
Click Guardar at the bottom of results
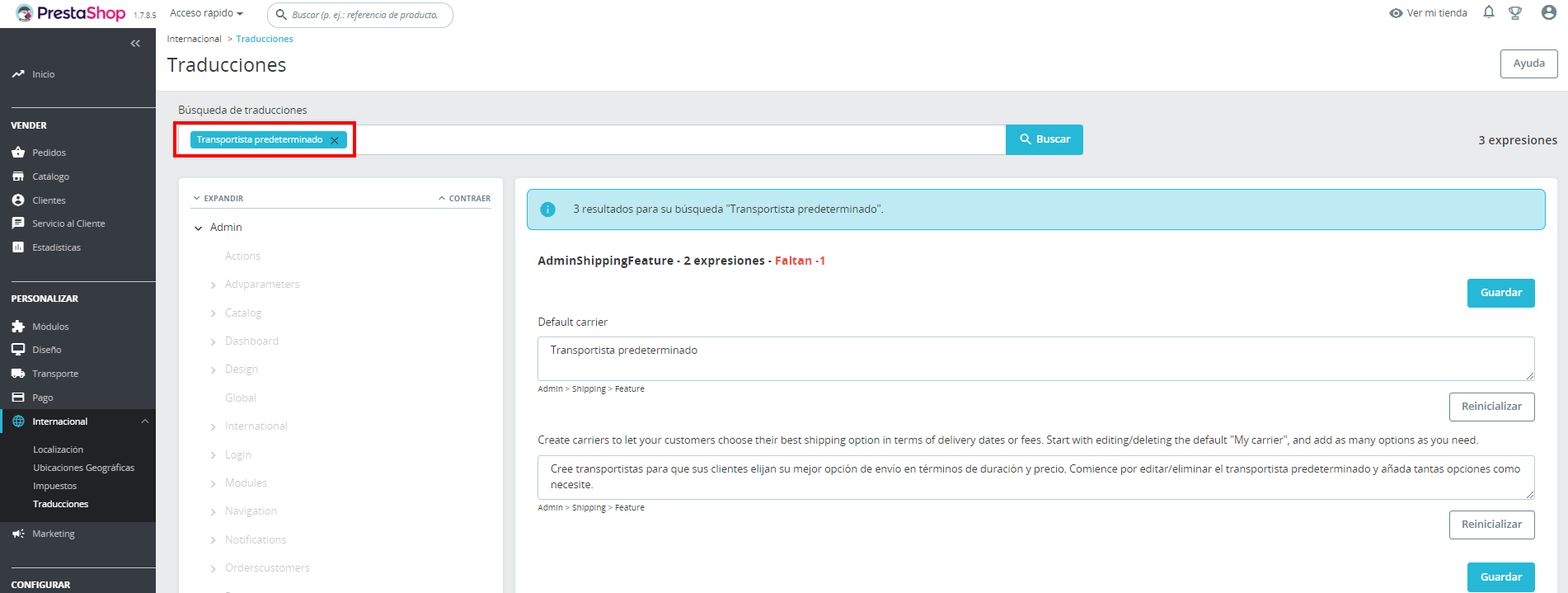click(1500, 577)
